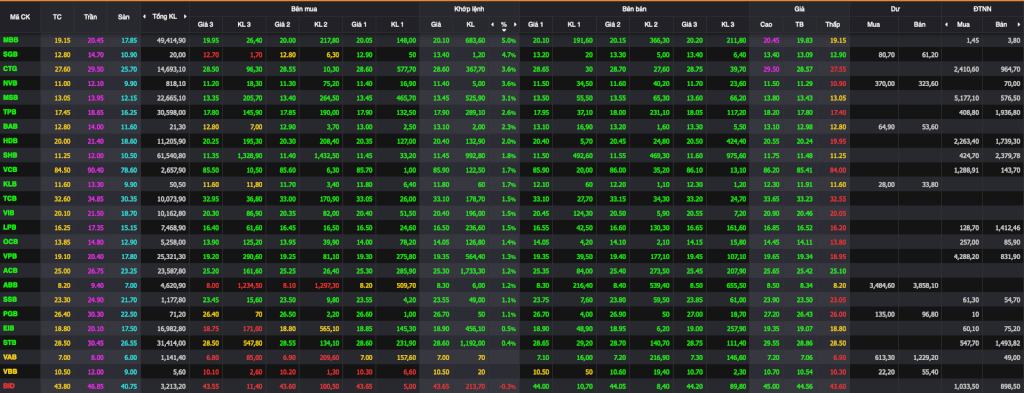This screenshot has width=1024, height=393.
Task: Select the LPB stock symbol
Action: (10, 227)
